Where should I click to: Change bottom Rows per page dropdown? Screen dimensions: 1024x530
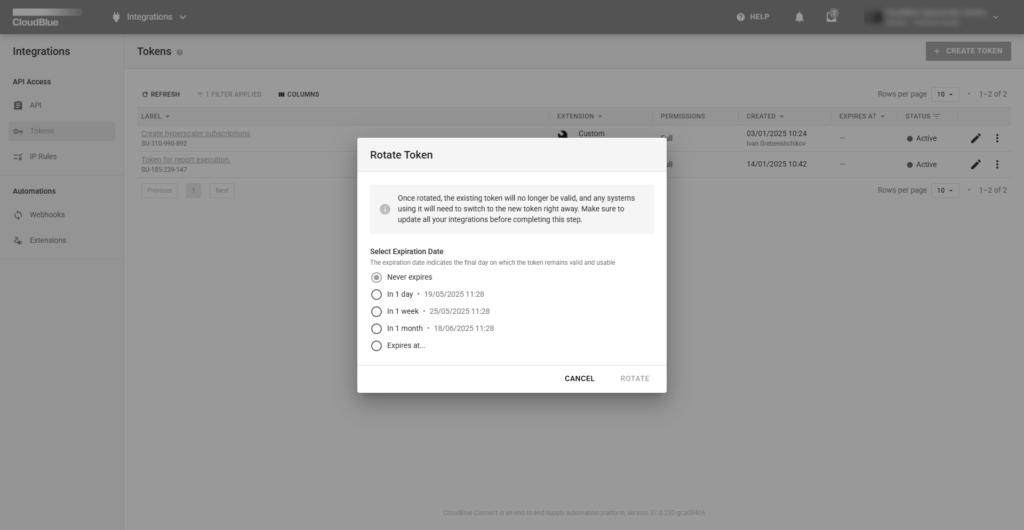click(945, 191)
